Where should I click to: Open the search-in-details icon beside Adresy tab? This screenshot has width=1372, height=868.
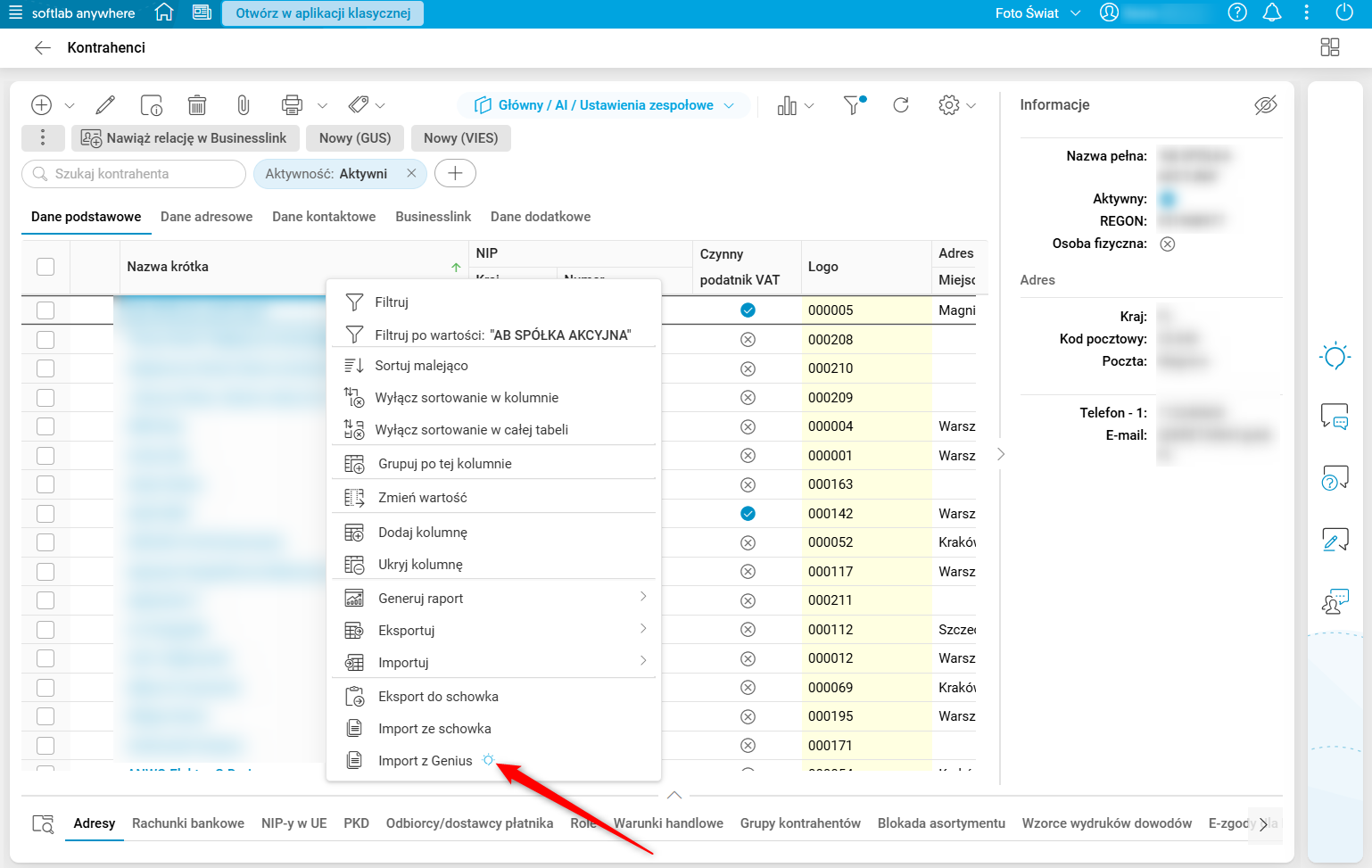coord(43,823)
